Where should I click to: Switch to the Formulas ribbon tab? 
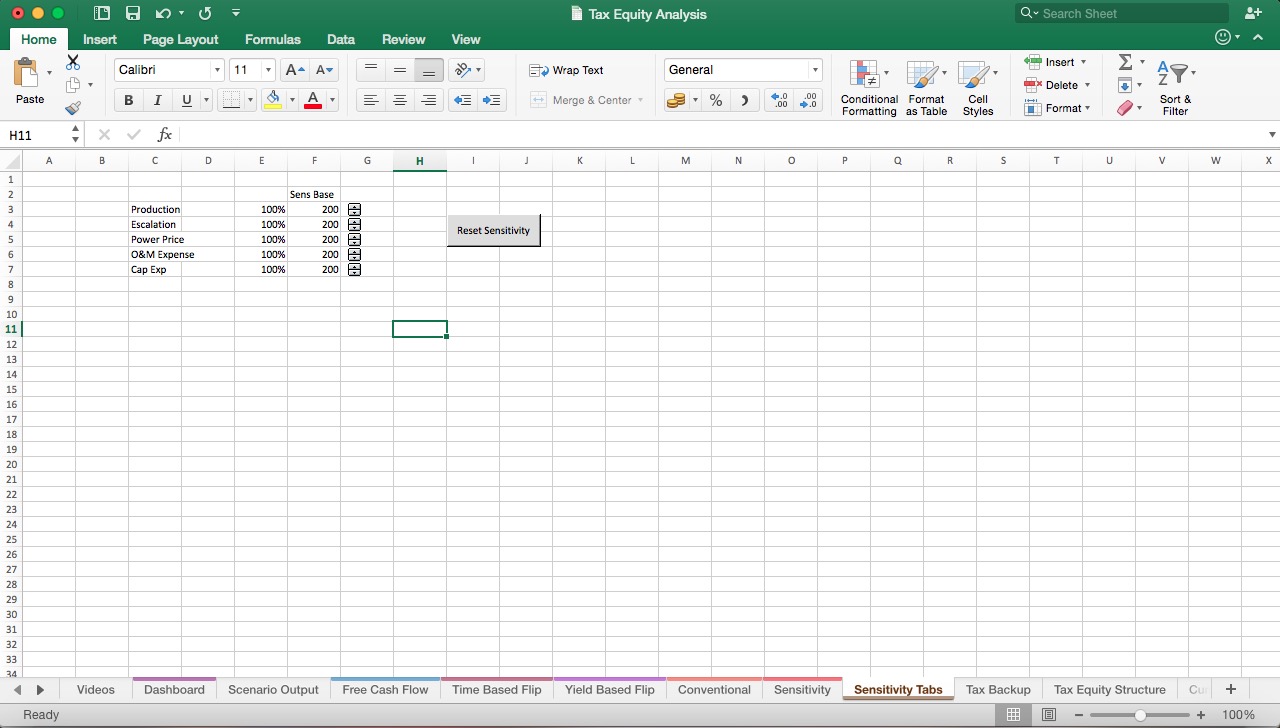coord(272,39)
